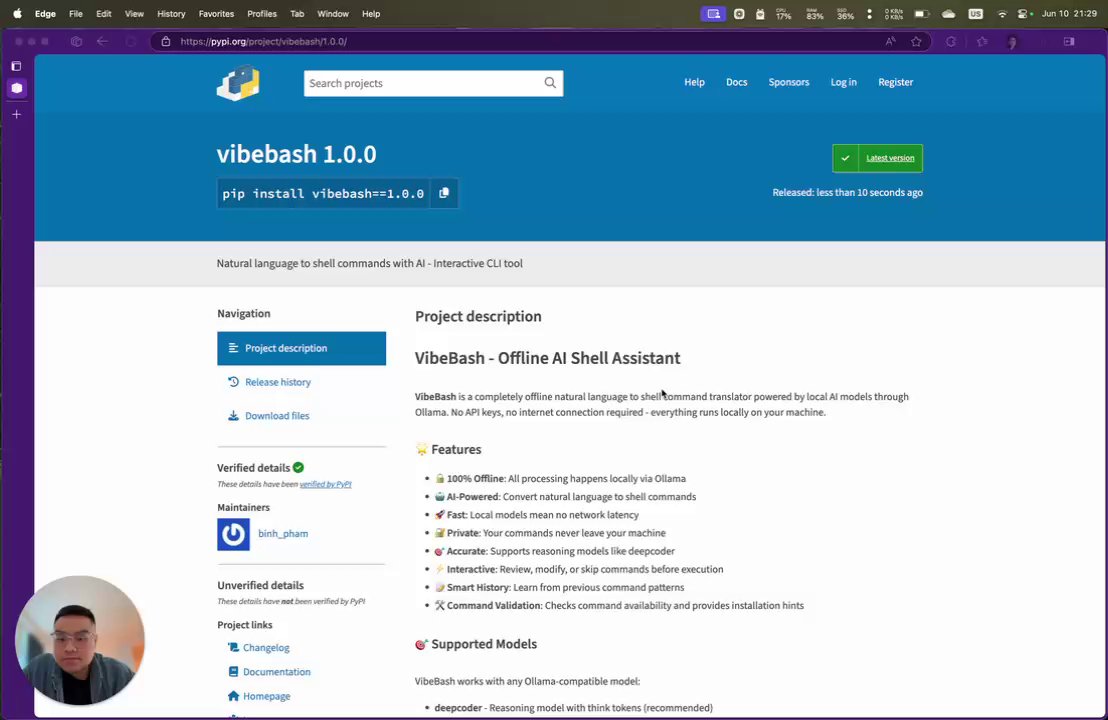This screenshot has height=720, width=1108.
Task: Open the View menu
Action: [134, 13]
